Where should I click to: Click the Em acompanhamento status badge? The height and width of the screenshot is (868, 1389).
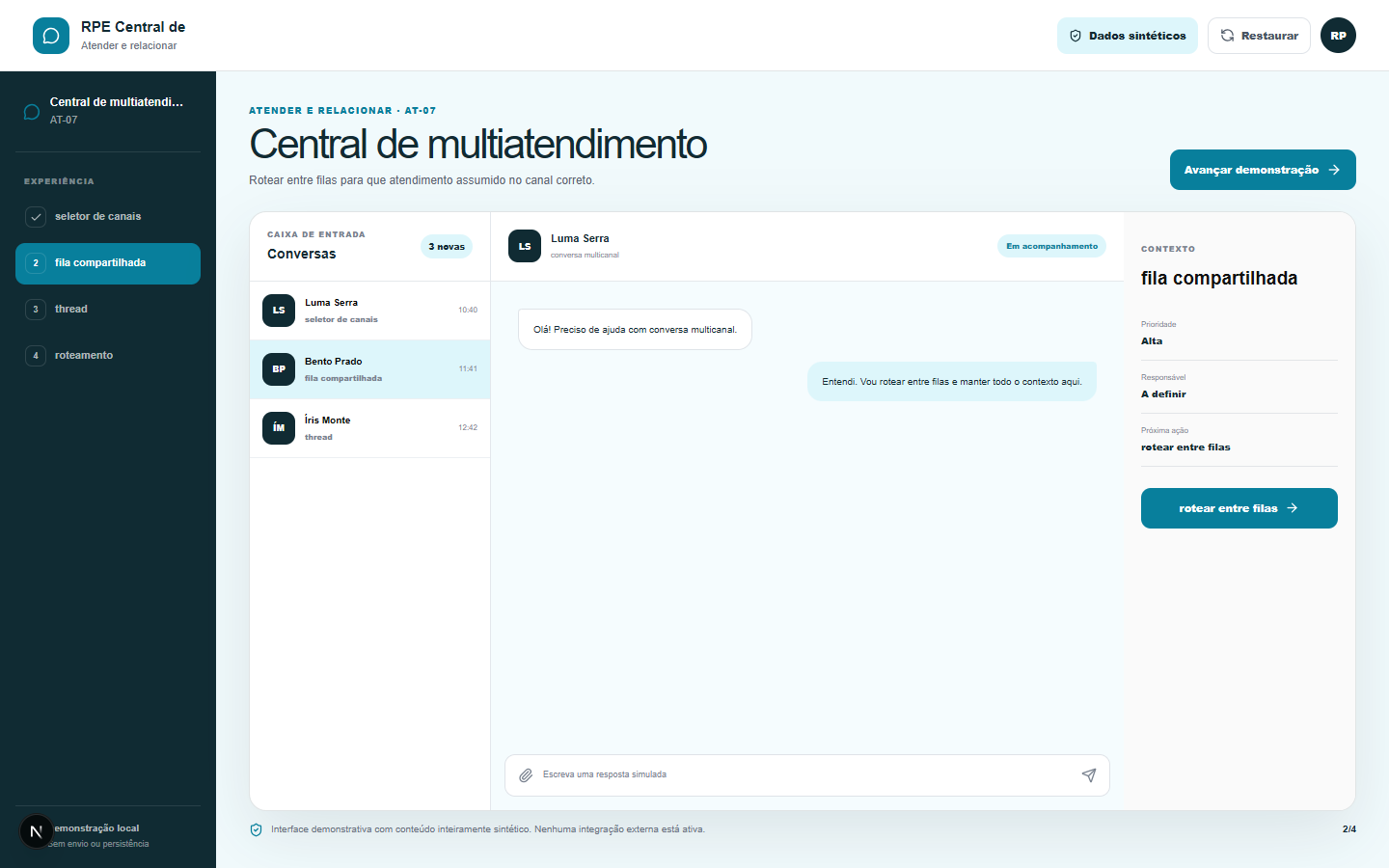pos(1051,246)
